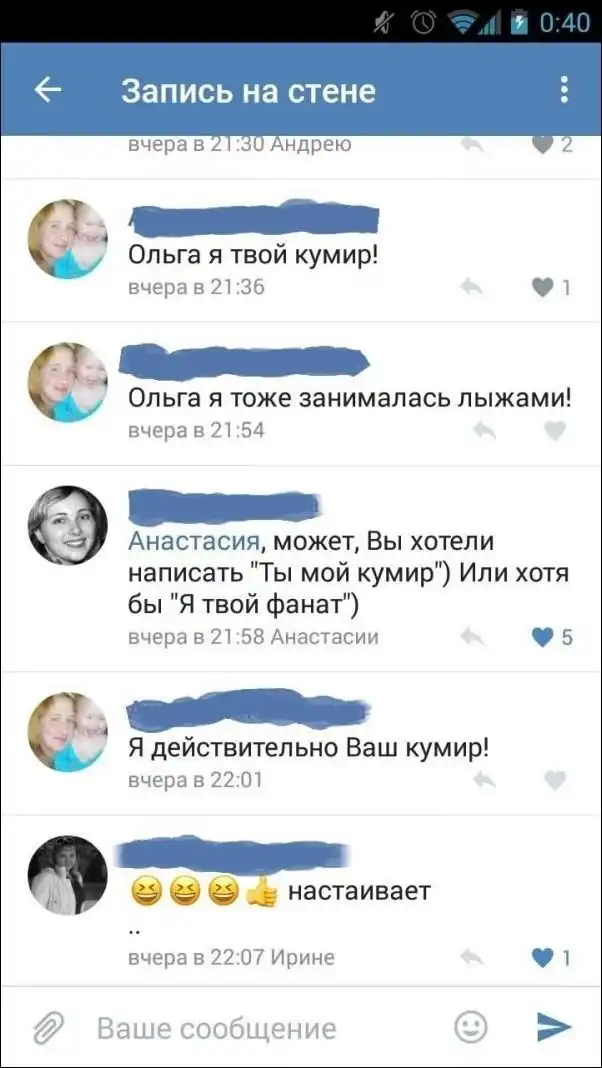Reply to the "Ольга я твой кумир!" comment
The image size is (602, 1068).
(x=472, y=288)
